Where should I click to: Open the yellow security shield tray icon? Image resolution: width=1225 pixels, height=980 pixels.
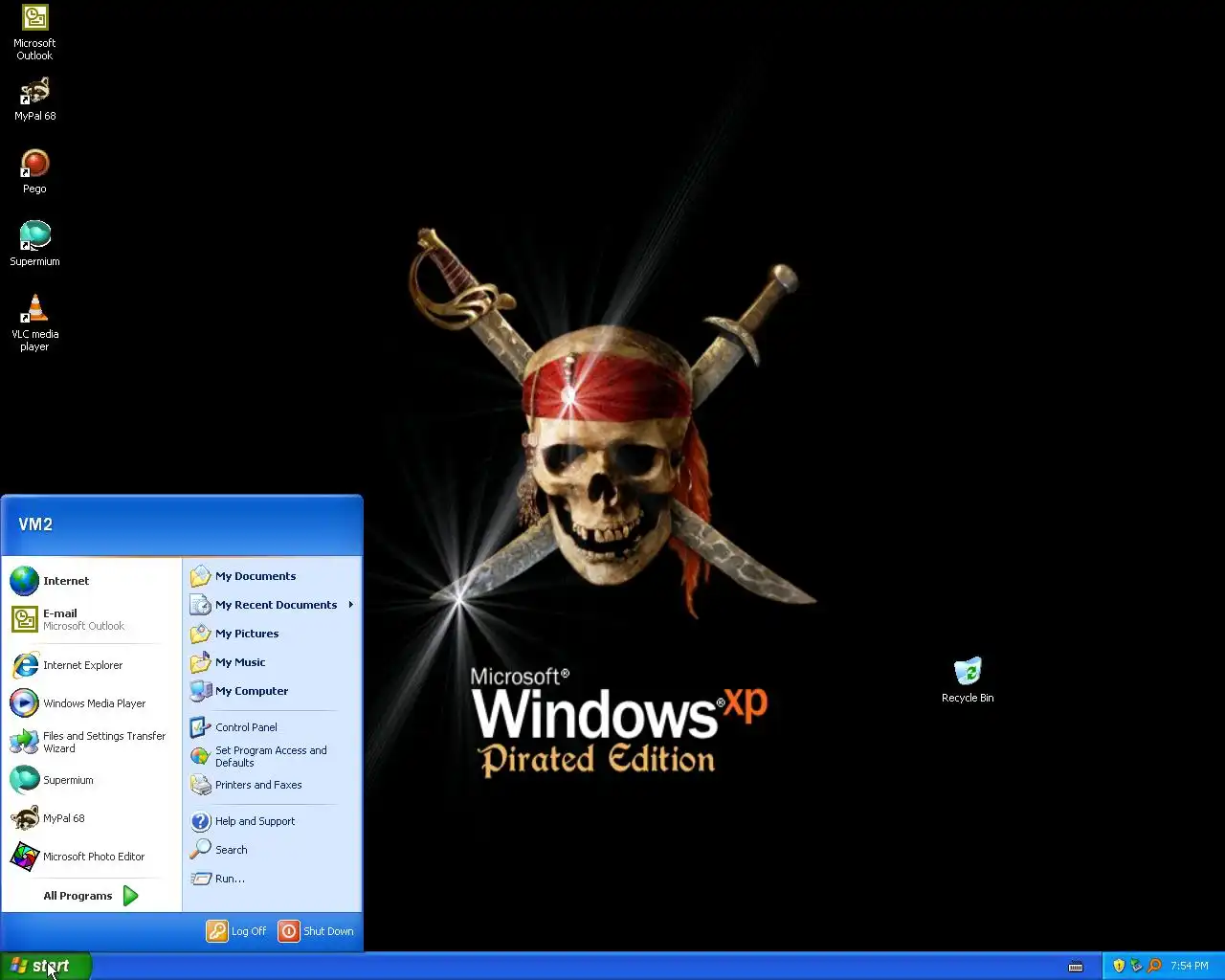coord(1119,966)
